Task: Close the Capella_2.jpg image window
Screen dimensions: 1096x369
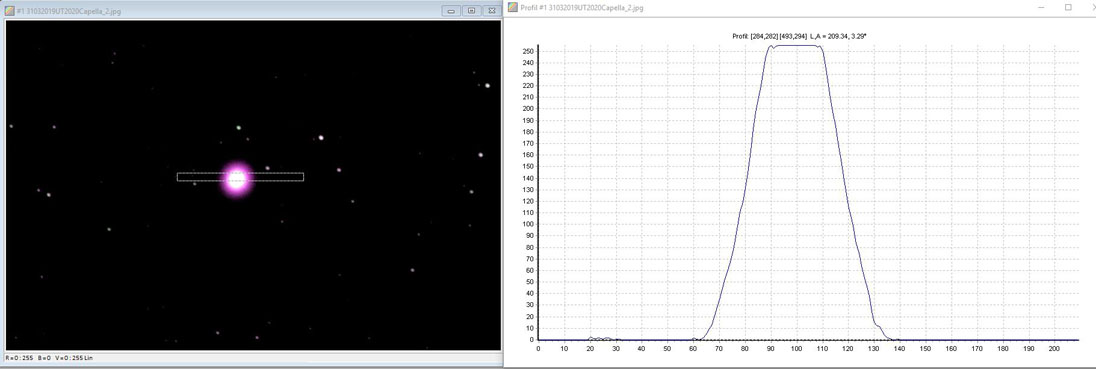Action: click(491, 10)
